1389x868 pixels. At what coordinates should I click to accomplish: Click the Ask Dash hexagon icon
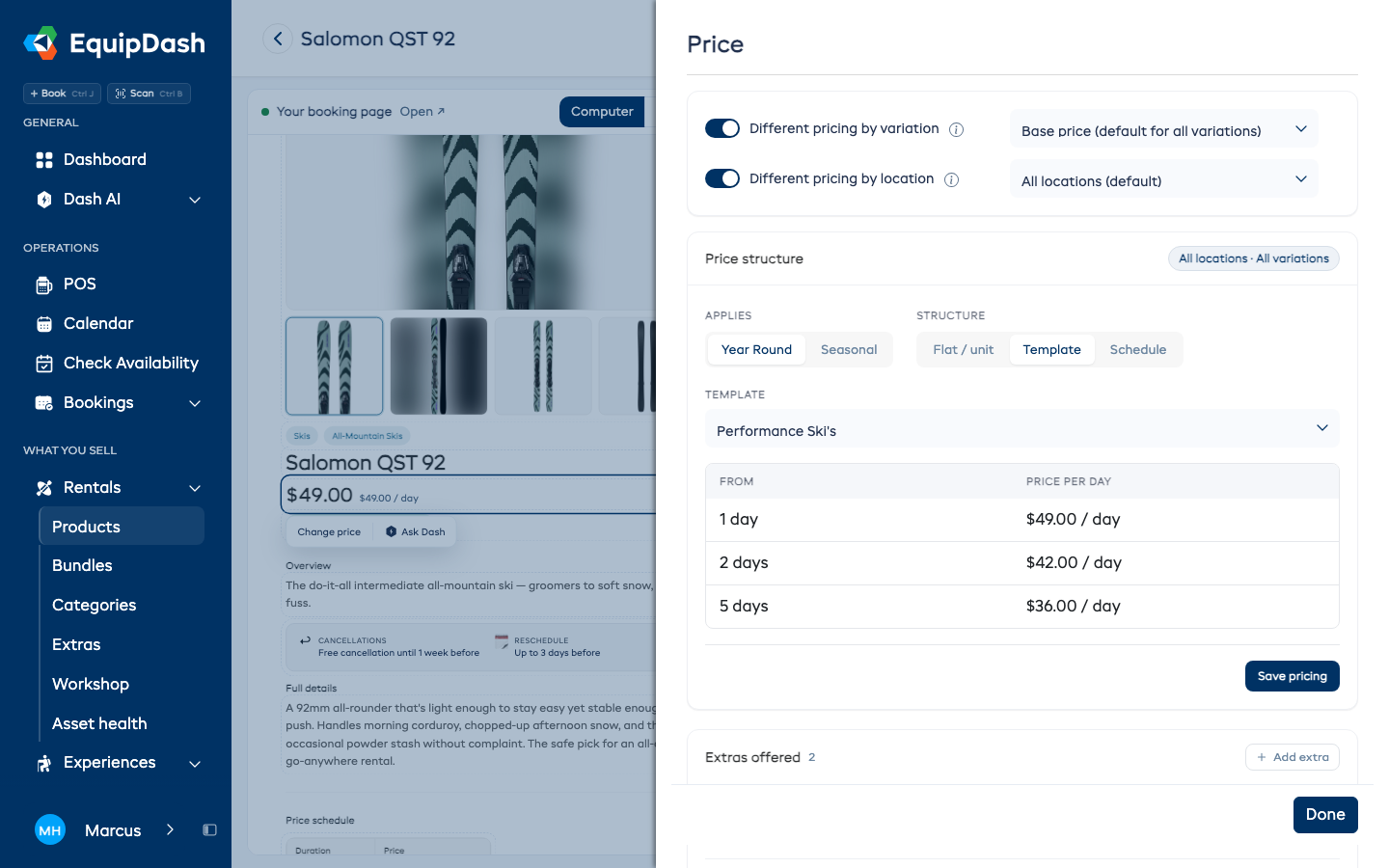pos(391,531)
